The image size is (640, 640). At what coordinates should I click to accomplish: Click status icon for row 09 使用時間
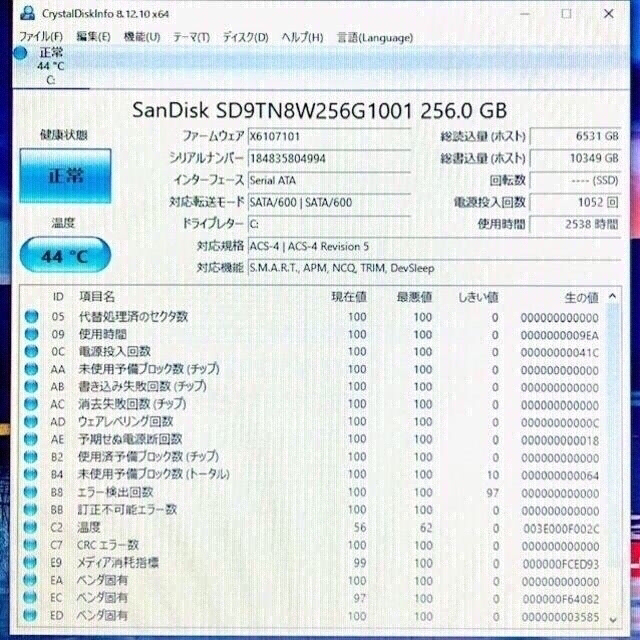31,334
